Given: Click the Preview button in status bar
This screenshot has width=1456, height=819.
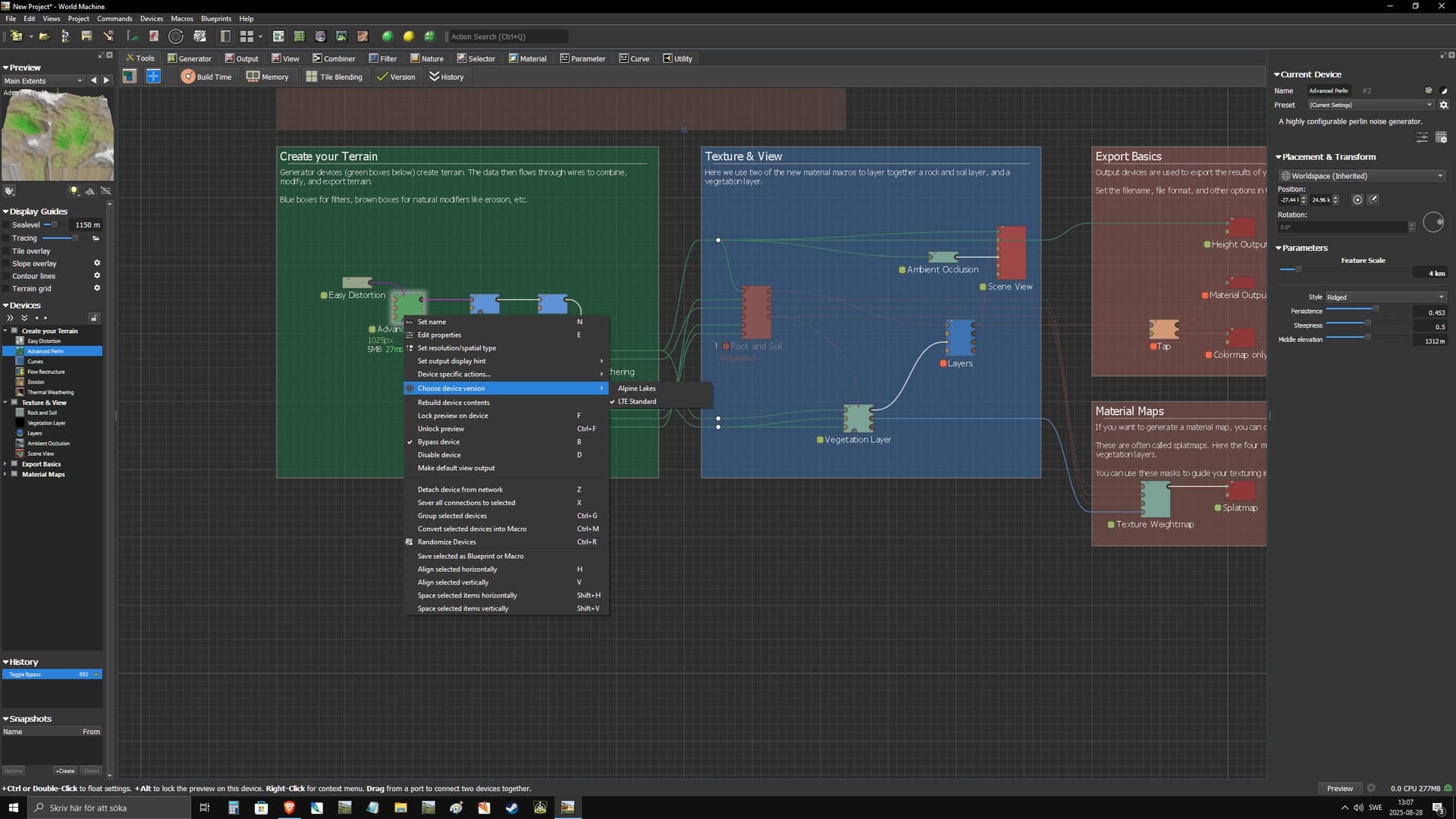Looking at the screenshot, I should [x=1339, y=789].
